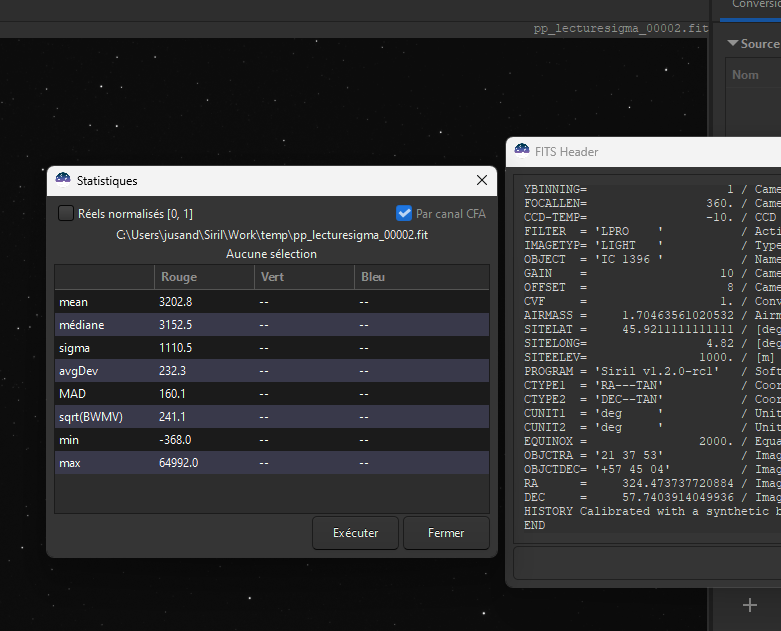781x631 pixels.
Task: Click the SITEELEV = 1000. header line
Action: click(652, 357)
